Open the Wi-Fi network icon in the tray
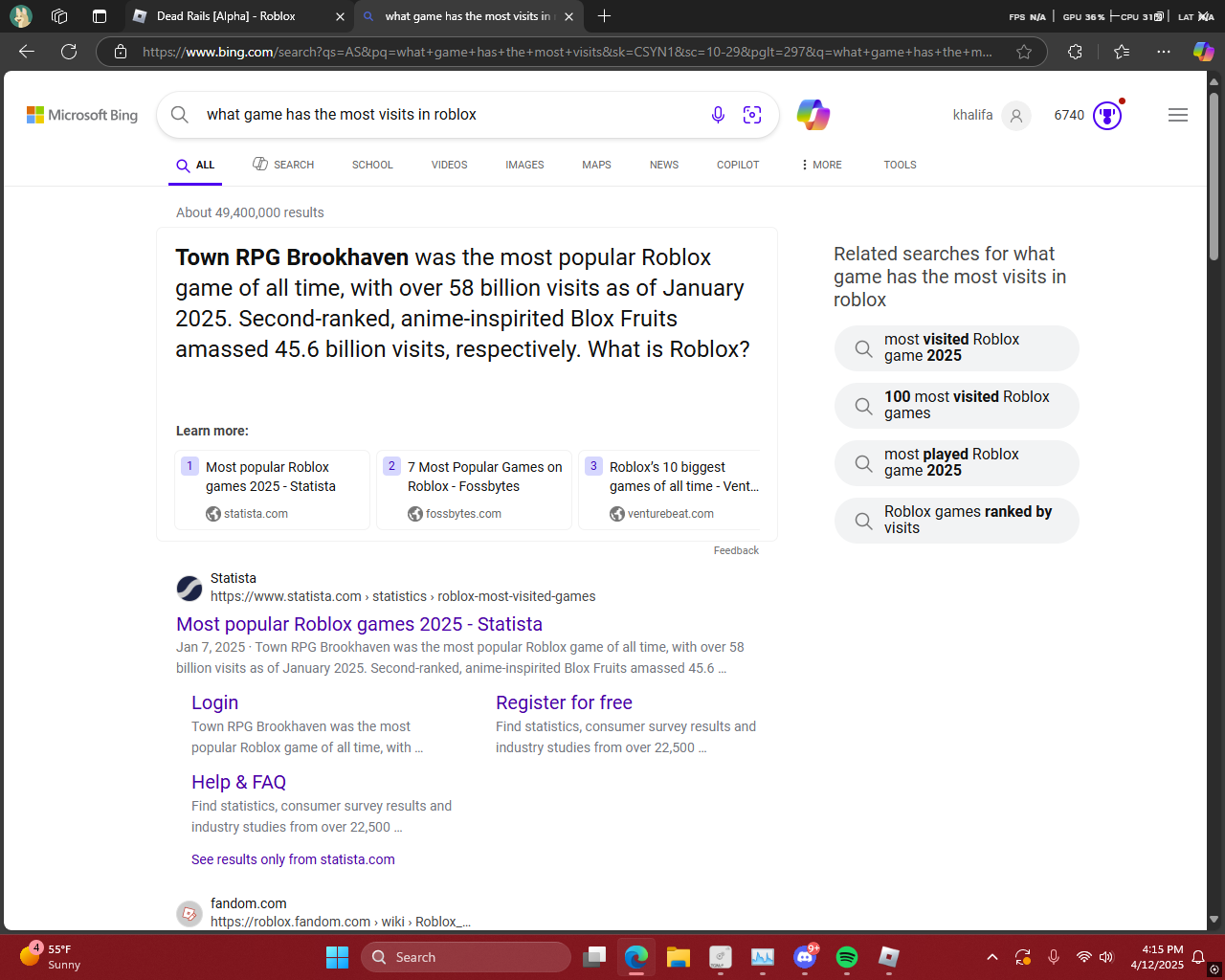This screenshot has width=1225, height=980. (x=1083, y=957)
